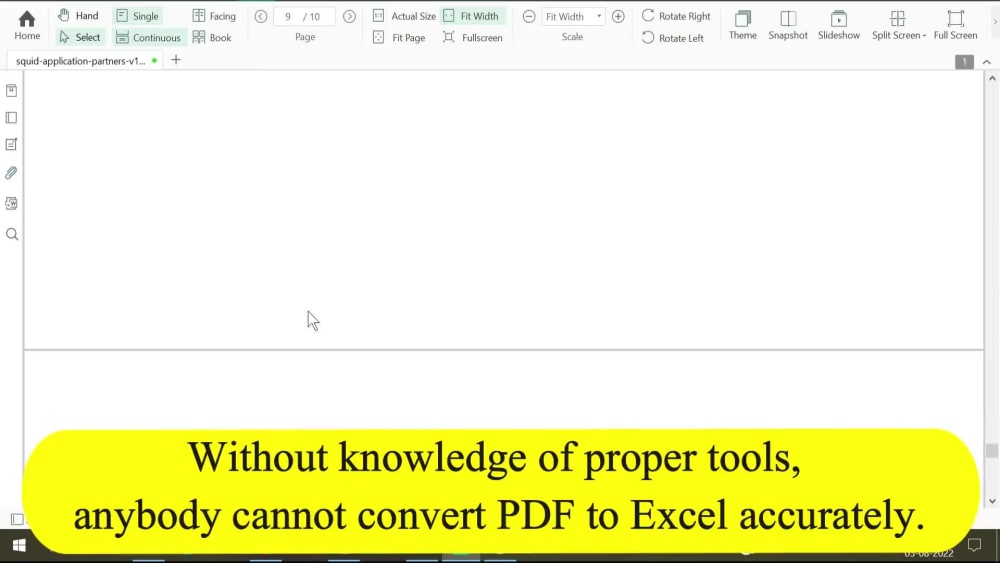Image resolution: width=1000 pixels, height=563 pixels.
Task: Open the Word conversion sidebar icon
Action: (x=11, y=203)
